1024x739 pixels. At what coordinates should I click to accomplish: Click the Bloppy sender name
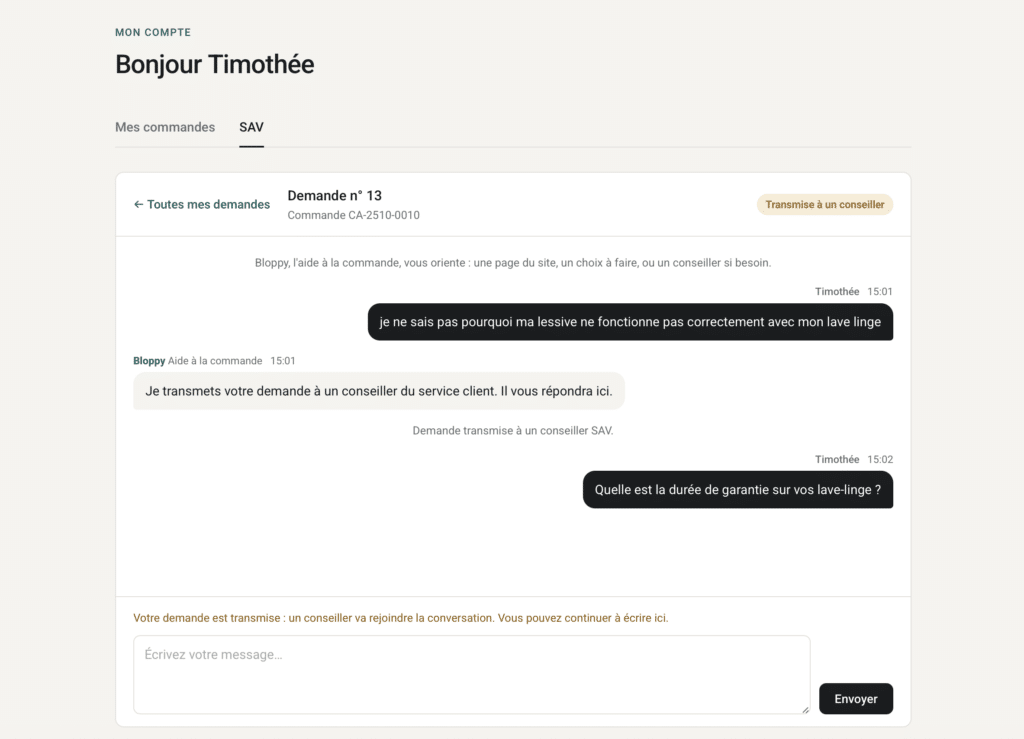coord(149,360)
